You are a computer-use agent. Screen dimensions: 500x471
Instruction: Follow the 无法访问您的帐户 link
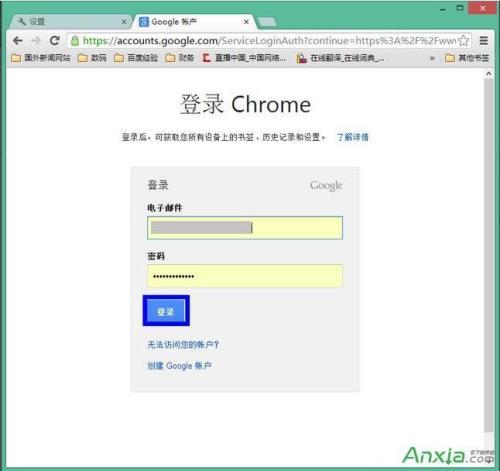click(183, 345)
